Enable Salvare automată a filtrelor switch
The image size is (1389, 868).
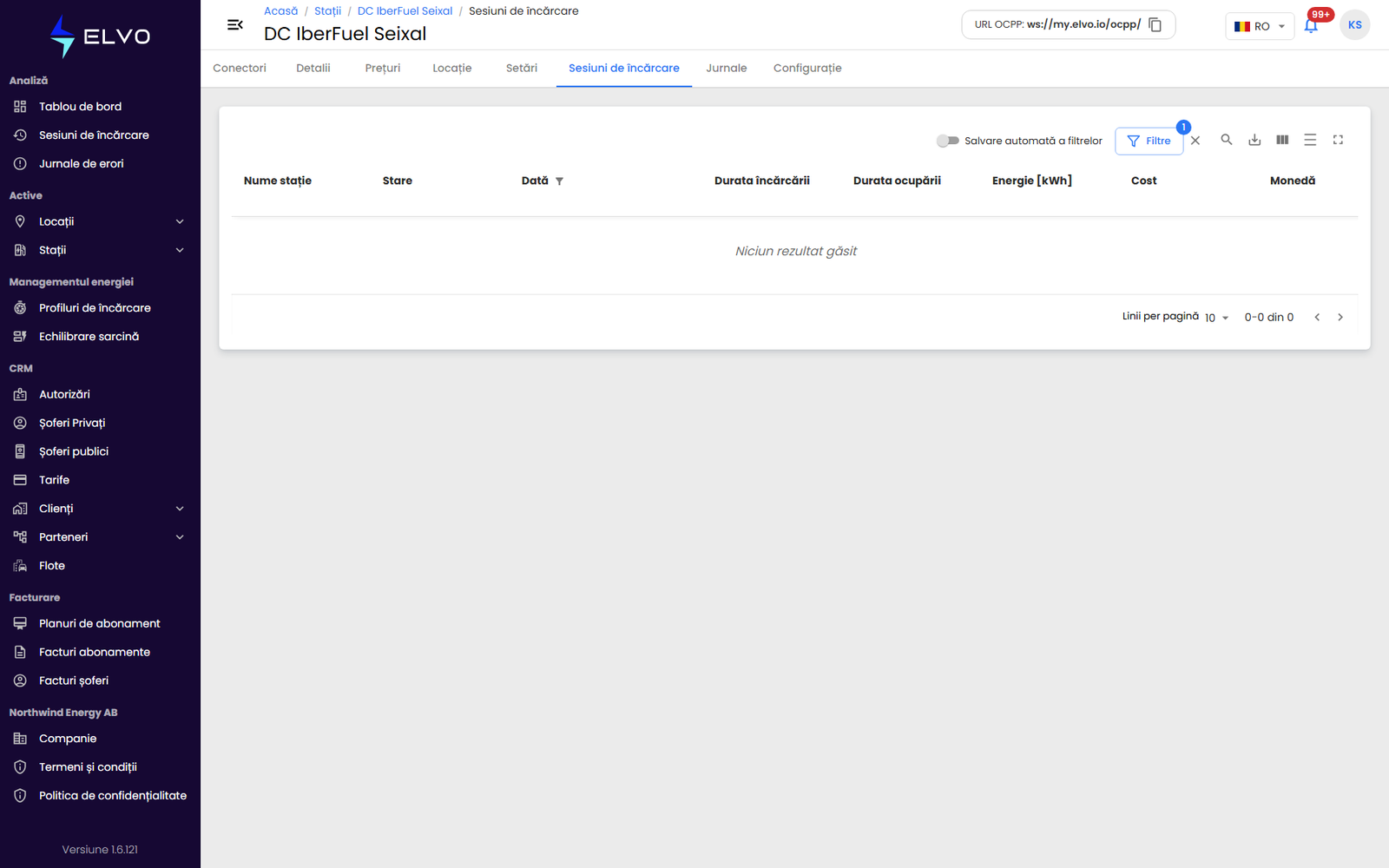947,141
